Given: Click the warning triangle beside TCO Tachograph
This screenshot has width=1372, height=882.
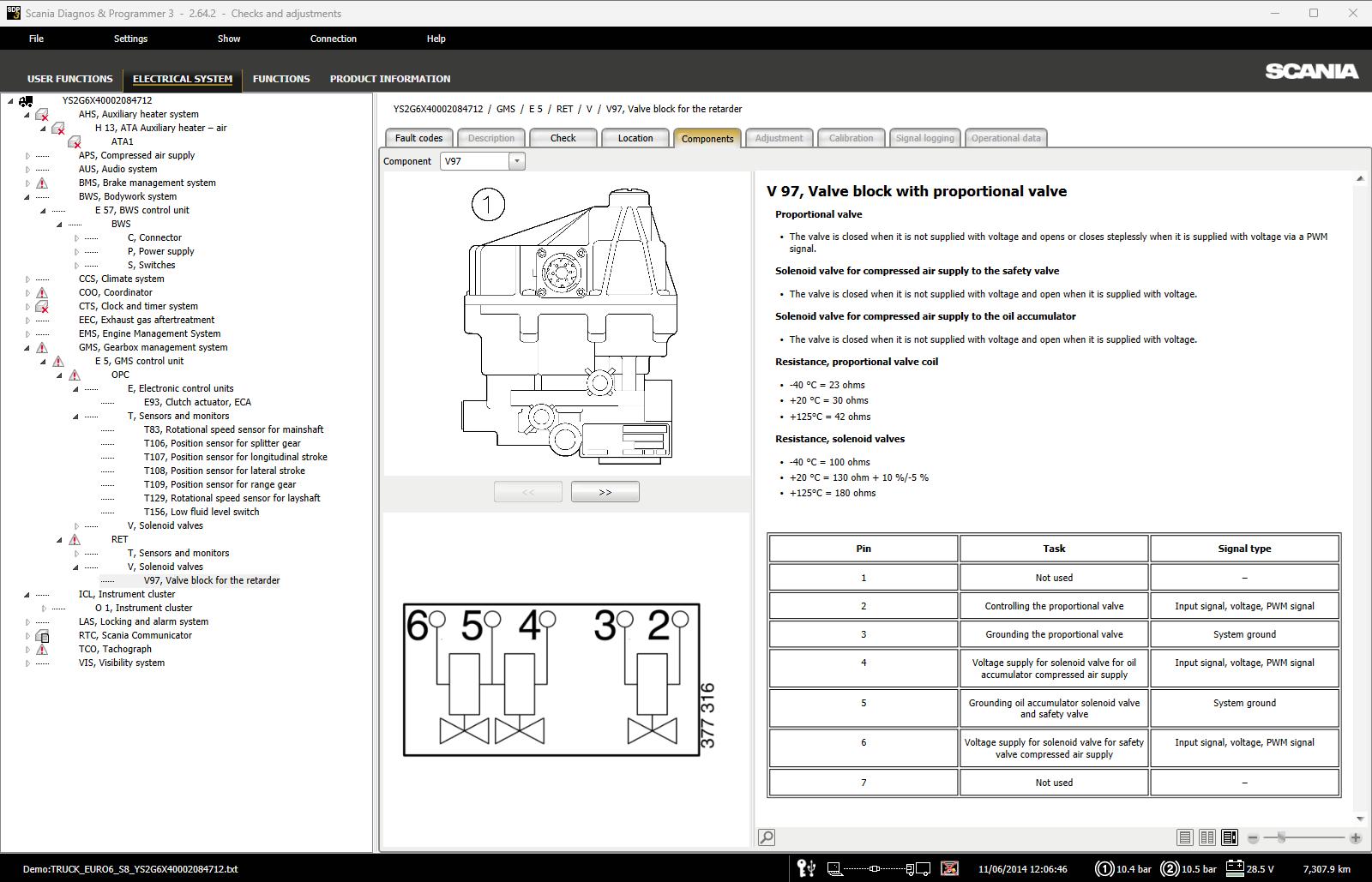Looking at the screenshot, I should click(41, 649).
